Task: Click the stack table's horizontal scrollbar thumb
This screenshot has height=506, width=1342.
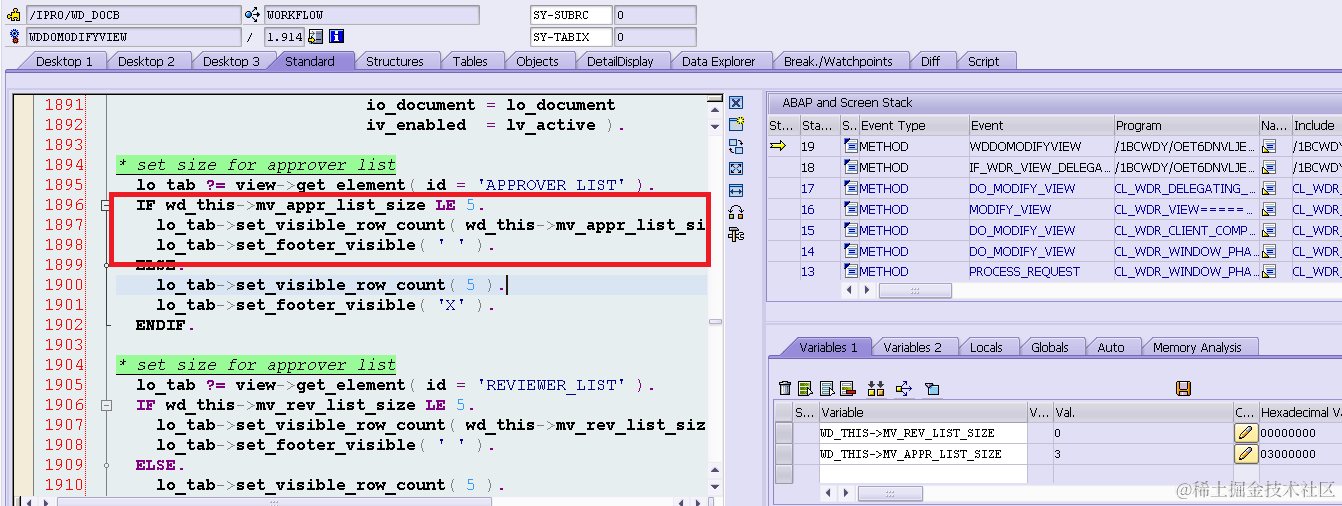Action: 914,291
